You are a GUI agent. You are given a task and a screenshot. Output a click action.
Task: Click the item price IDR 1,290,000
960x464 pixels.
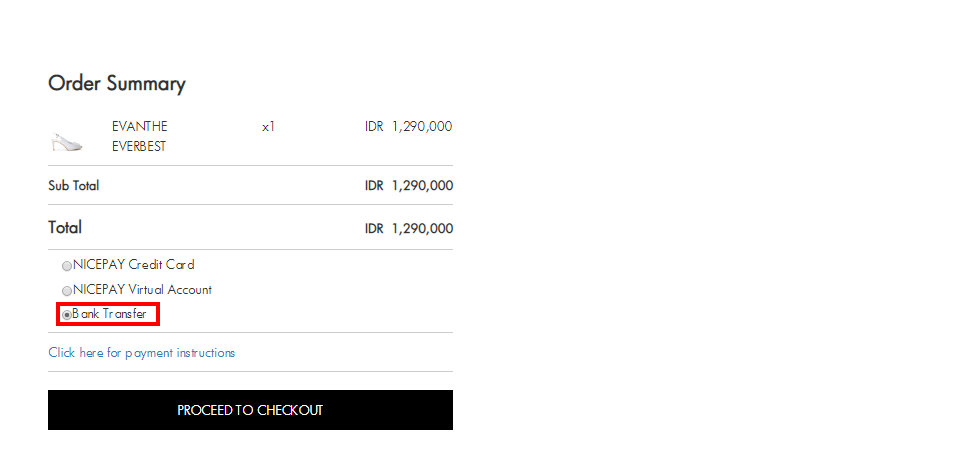[408, 127]
